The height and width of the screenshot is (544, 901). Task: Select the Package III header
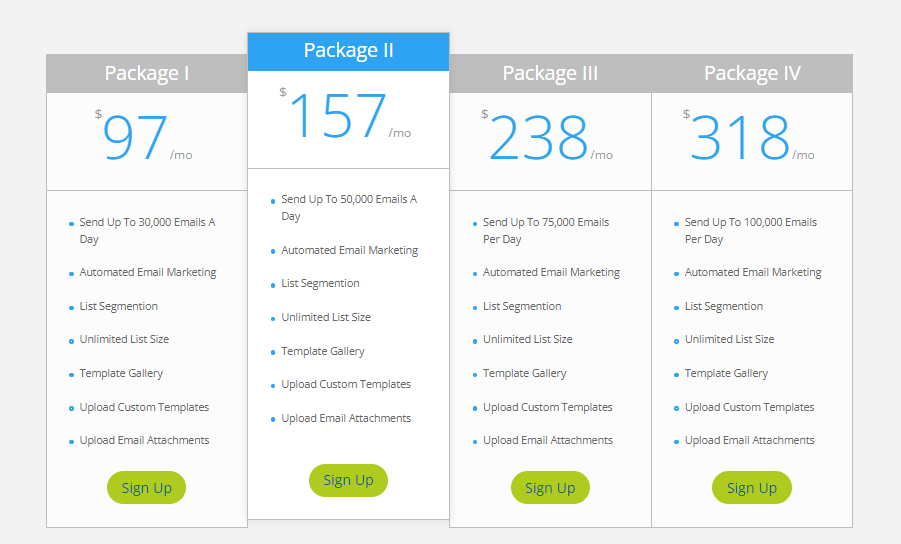pyautogui.click(x=550, y=73)
